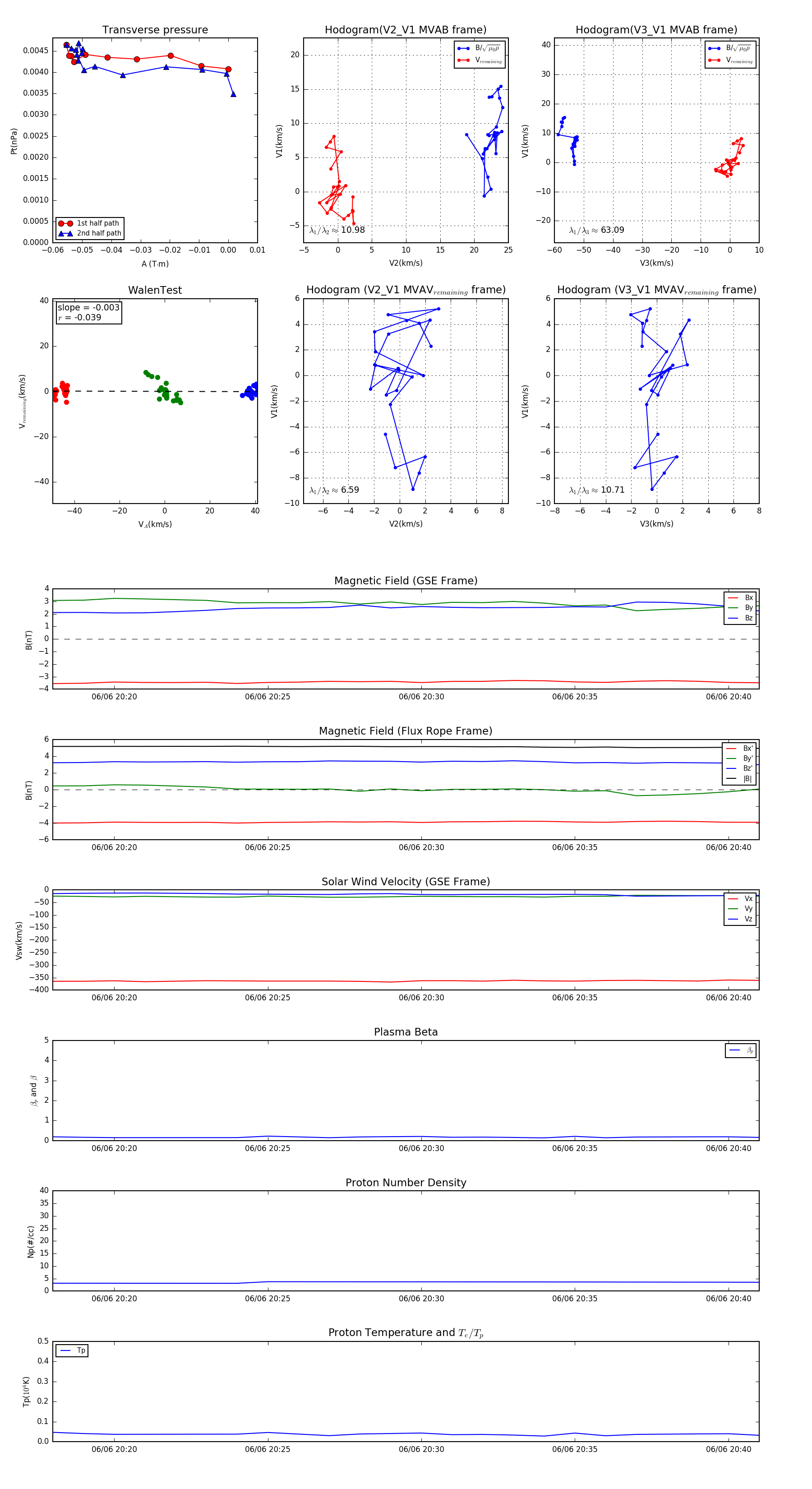Click 'Hodogram (V3_V1 MVAV remaining frame)' title

point(656,290)
